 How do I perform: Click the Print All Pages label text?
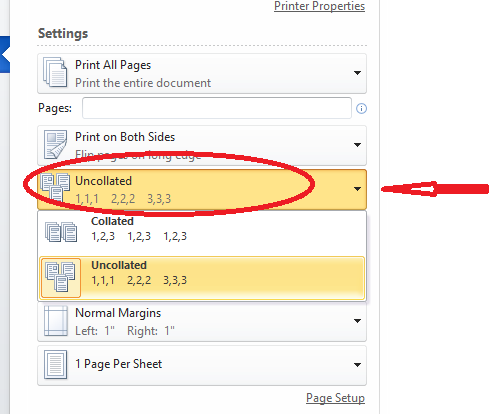pyautogui.click(x=113, y=65)
